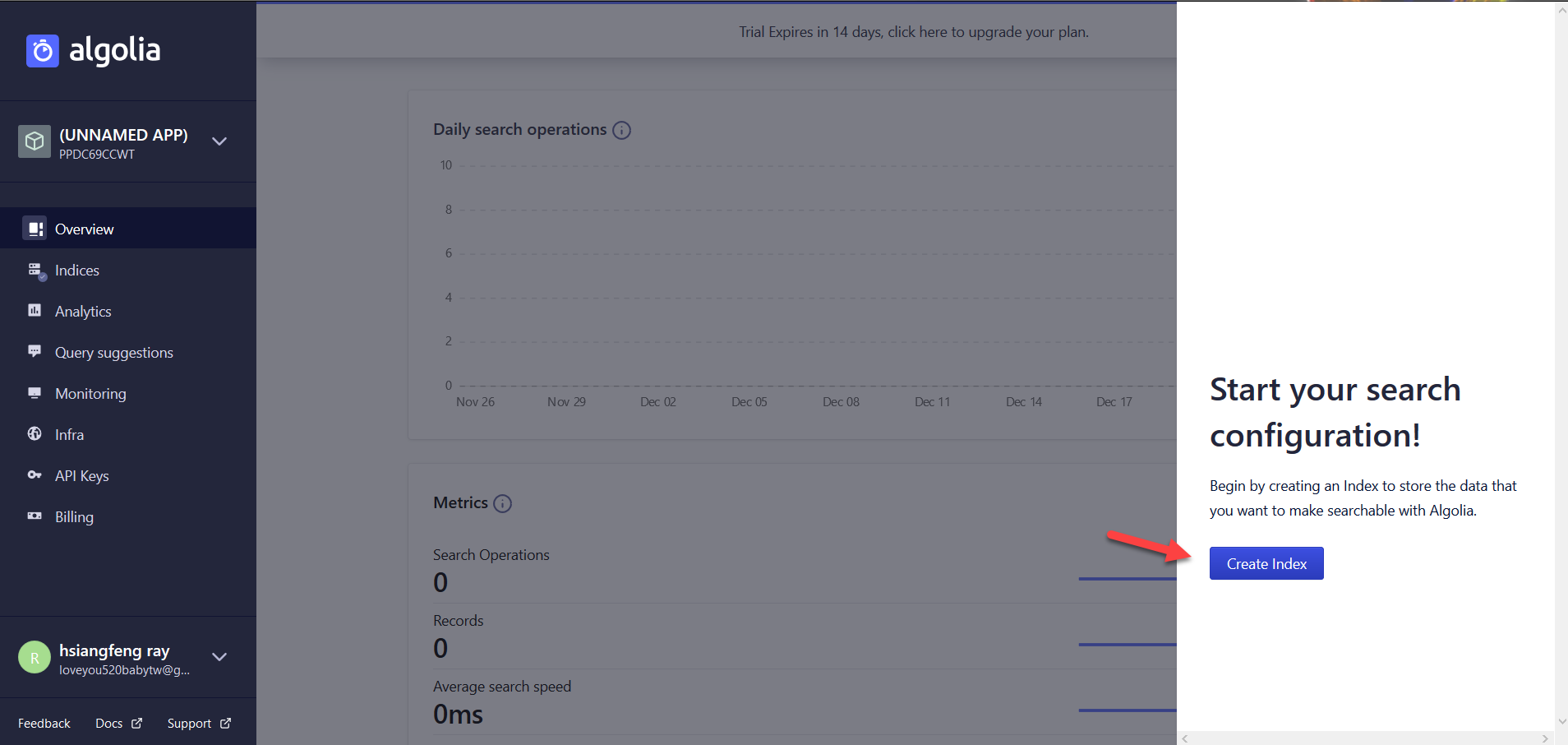This screenshot has height=745, width=1568.
Task: Click the Nov 26 chart axis label
Action: (475, 402)
